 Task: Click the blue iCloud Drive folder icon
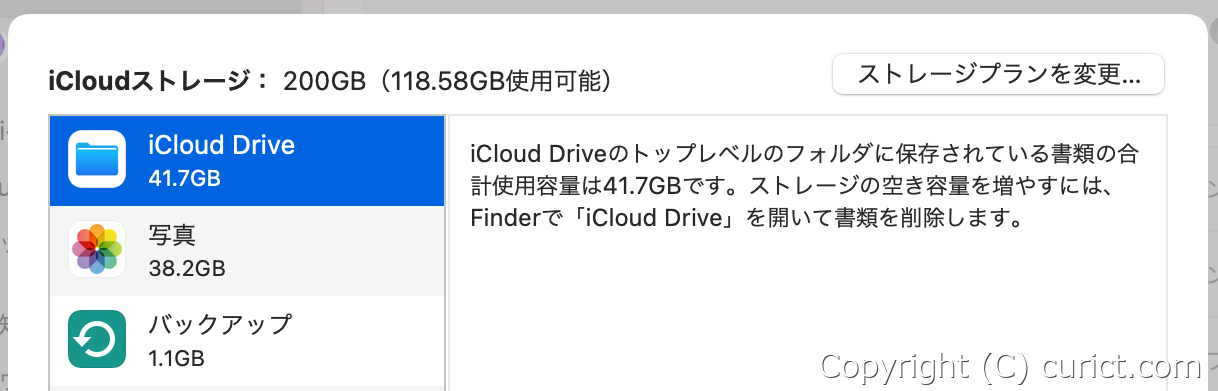pos(97,160)
